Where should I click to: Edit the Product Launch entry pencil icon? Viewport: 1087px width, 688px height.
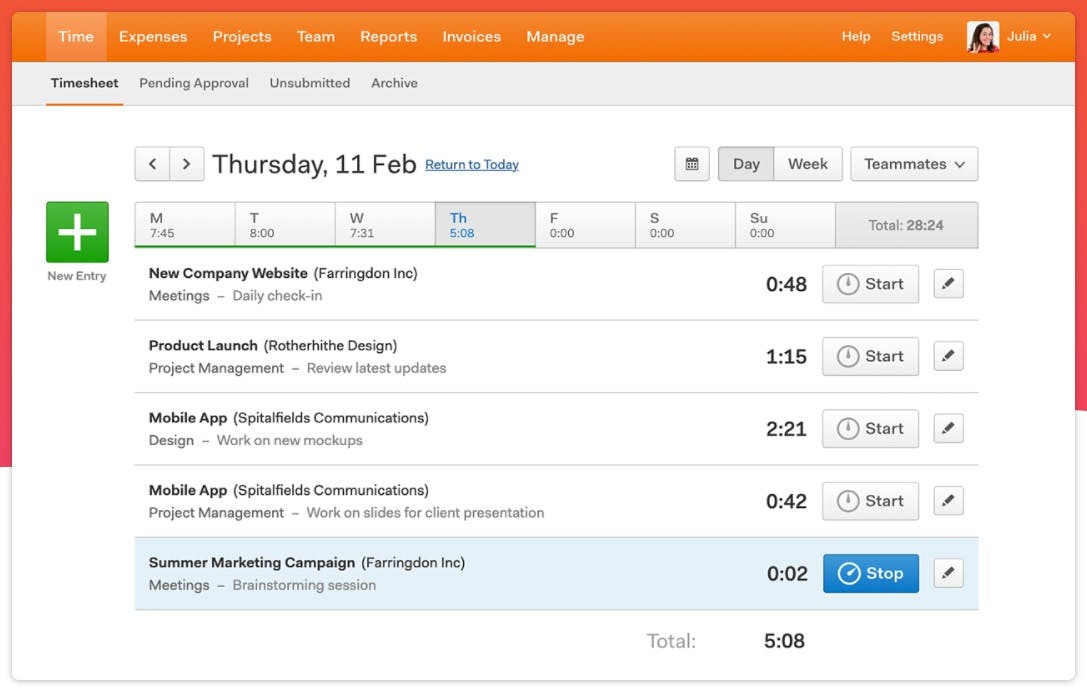[948, 356]
